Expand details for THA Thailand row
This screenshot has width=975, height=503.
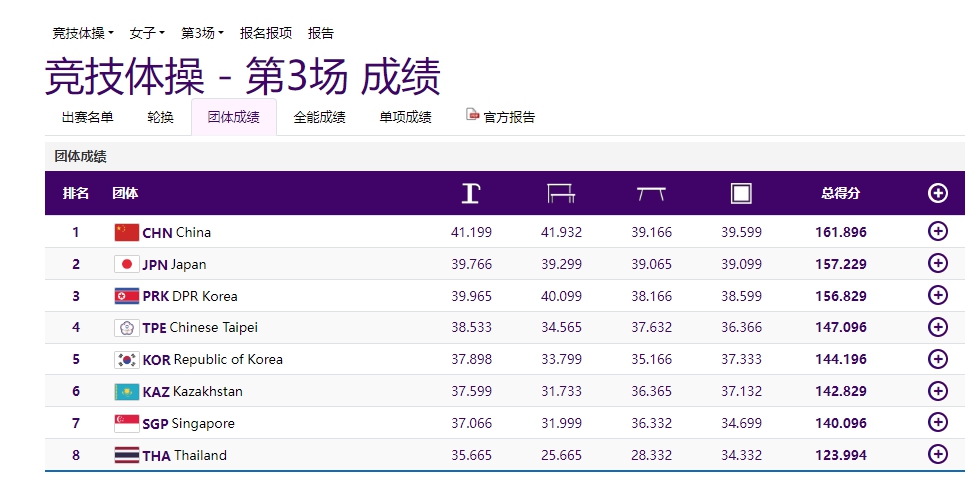[x=938, y=455]
